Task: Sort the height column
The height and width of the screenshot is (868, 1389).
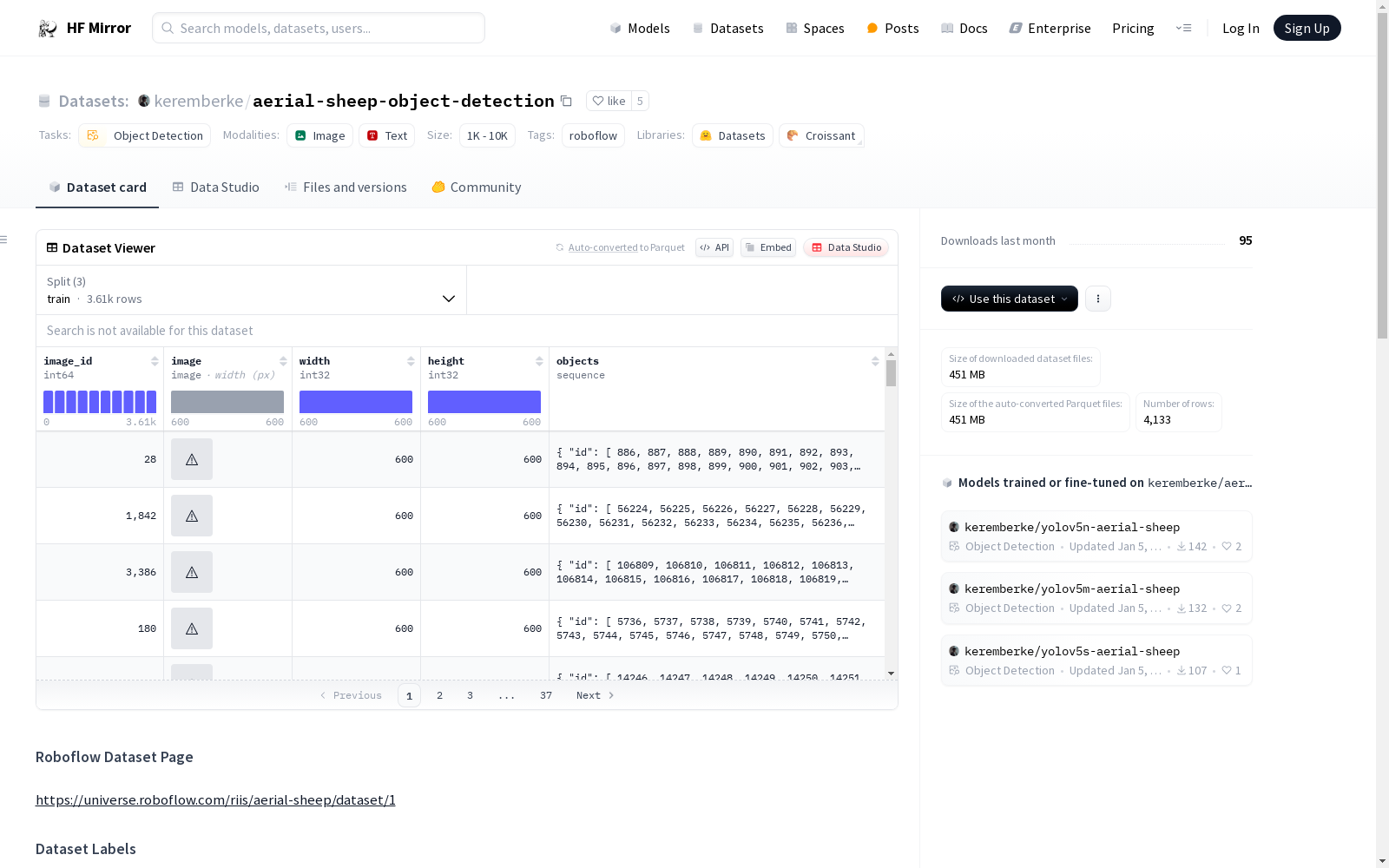Action: coord(539,361)
